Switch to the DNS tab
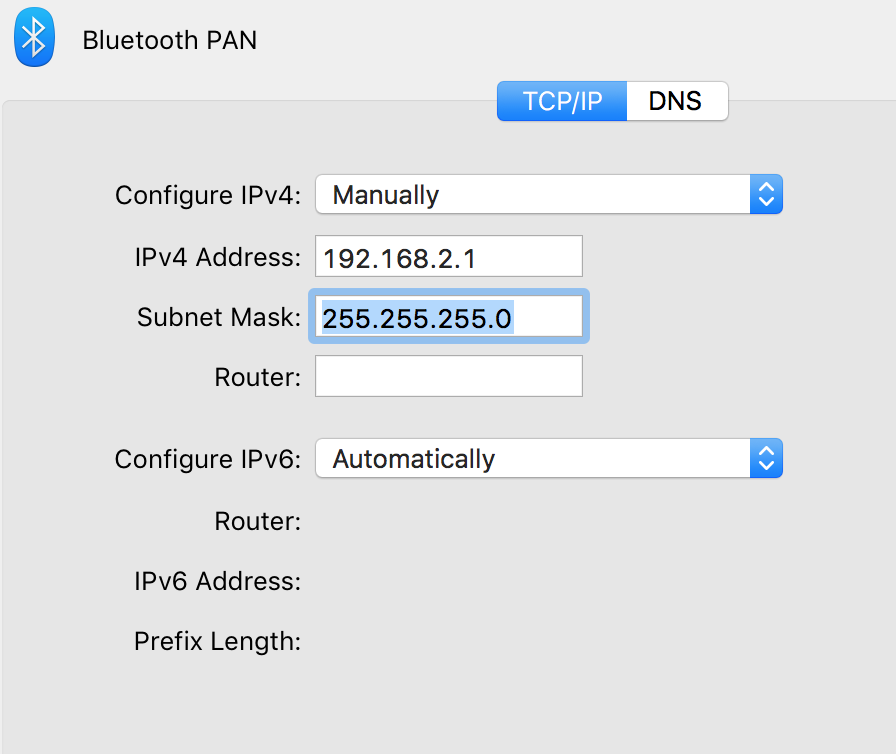Viewport: 896px width, 754px height. 676,101
